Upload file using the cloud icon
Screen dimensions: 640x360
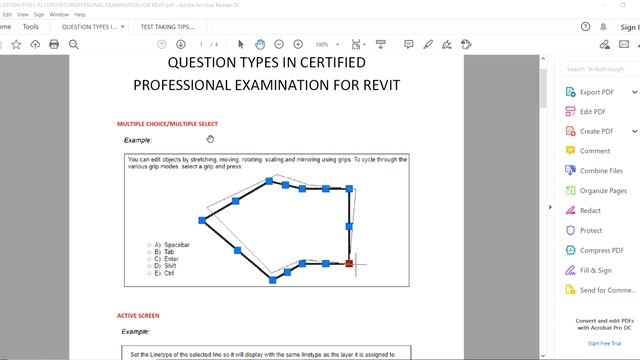coord(35,44)
